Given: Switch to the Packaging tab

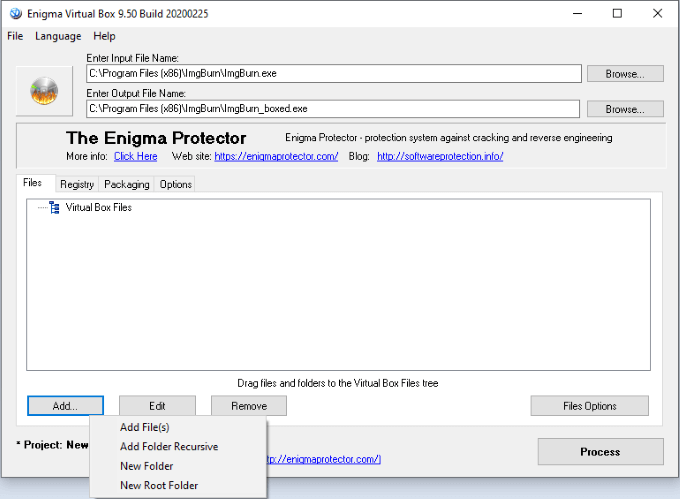Looking at the screenshot, I should [127, 184].
